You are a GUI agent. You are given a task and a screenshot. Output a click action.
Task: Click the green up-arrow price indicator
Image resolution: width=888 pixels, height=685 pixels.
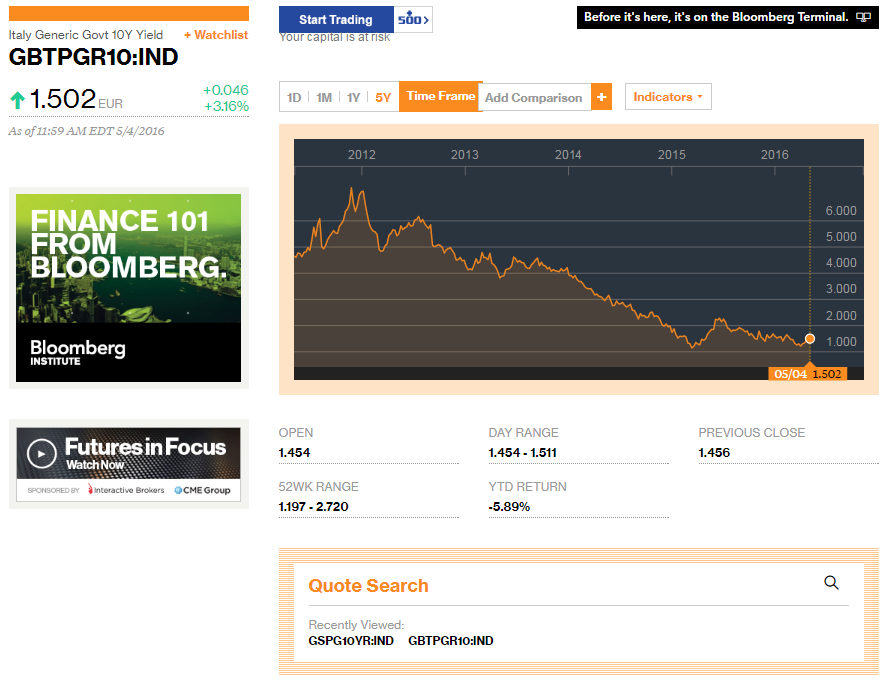[18, 100]
